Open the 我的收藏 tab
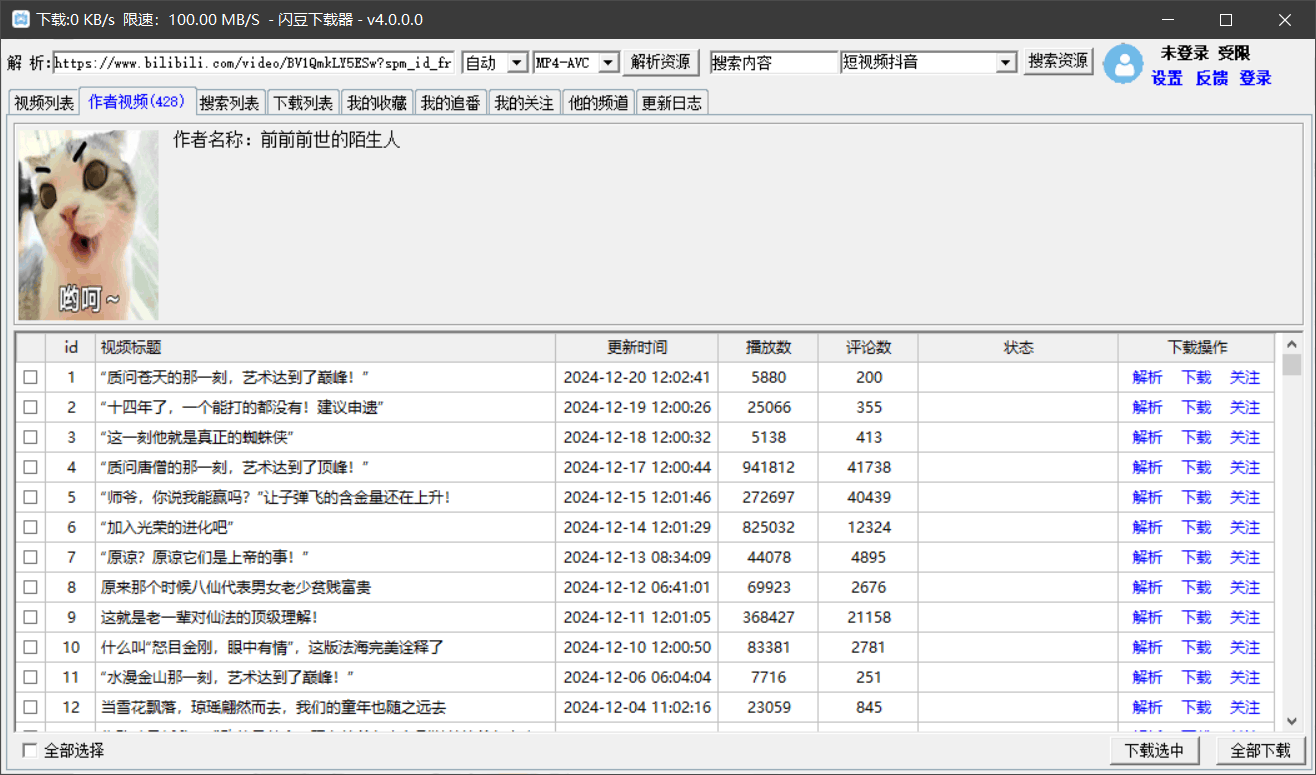Screen dimensions: 1316x775 pos(377,103)
